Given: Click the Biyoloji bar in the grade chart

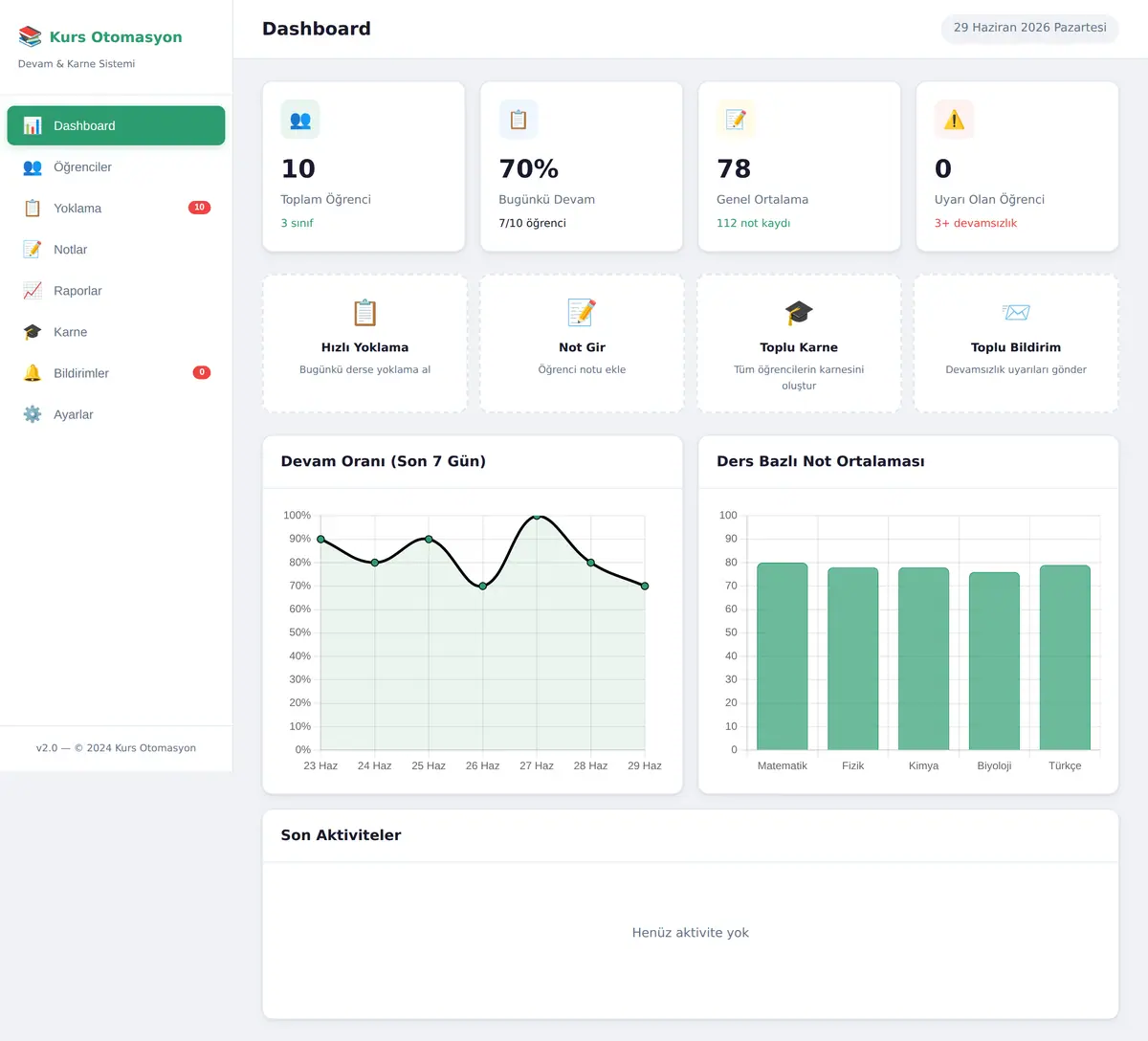Looking at the screenshot, I should pyautogui.click(x=994, y=661).
